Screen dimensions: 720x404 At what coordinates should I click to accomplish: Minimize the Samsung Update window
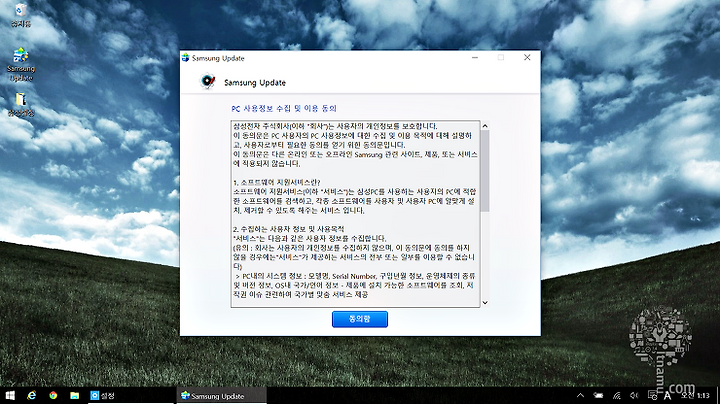(475, 57)
